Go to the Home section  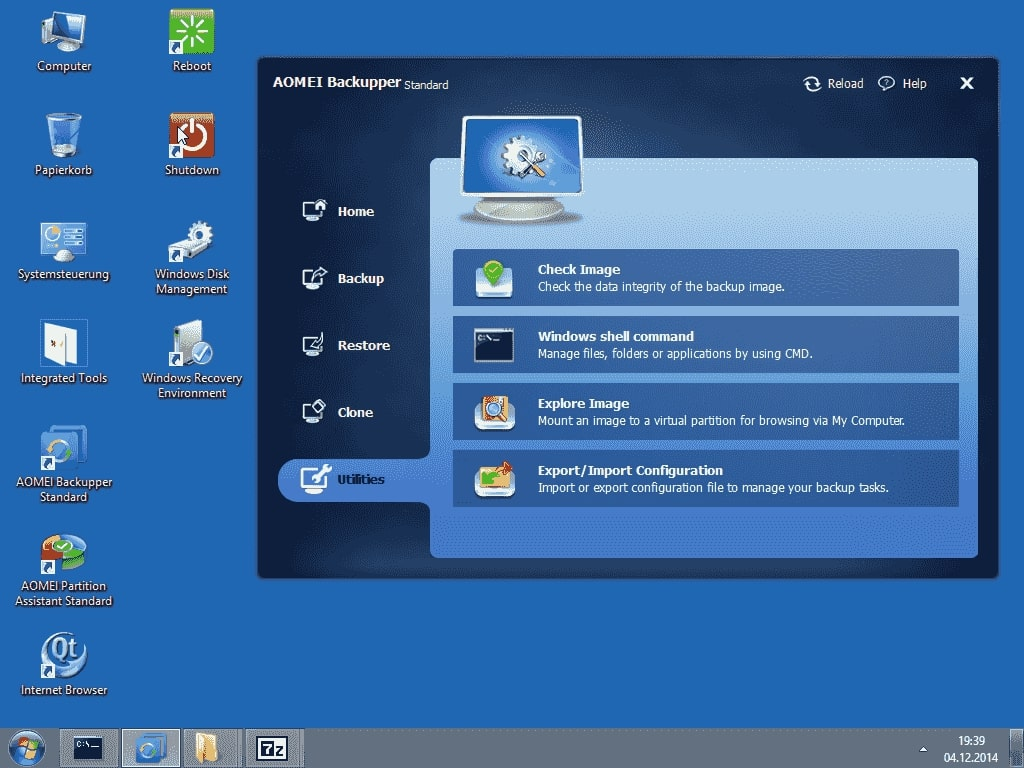point(338,211)
